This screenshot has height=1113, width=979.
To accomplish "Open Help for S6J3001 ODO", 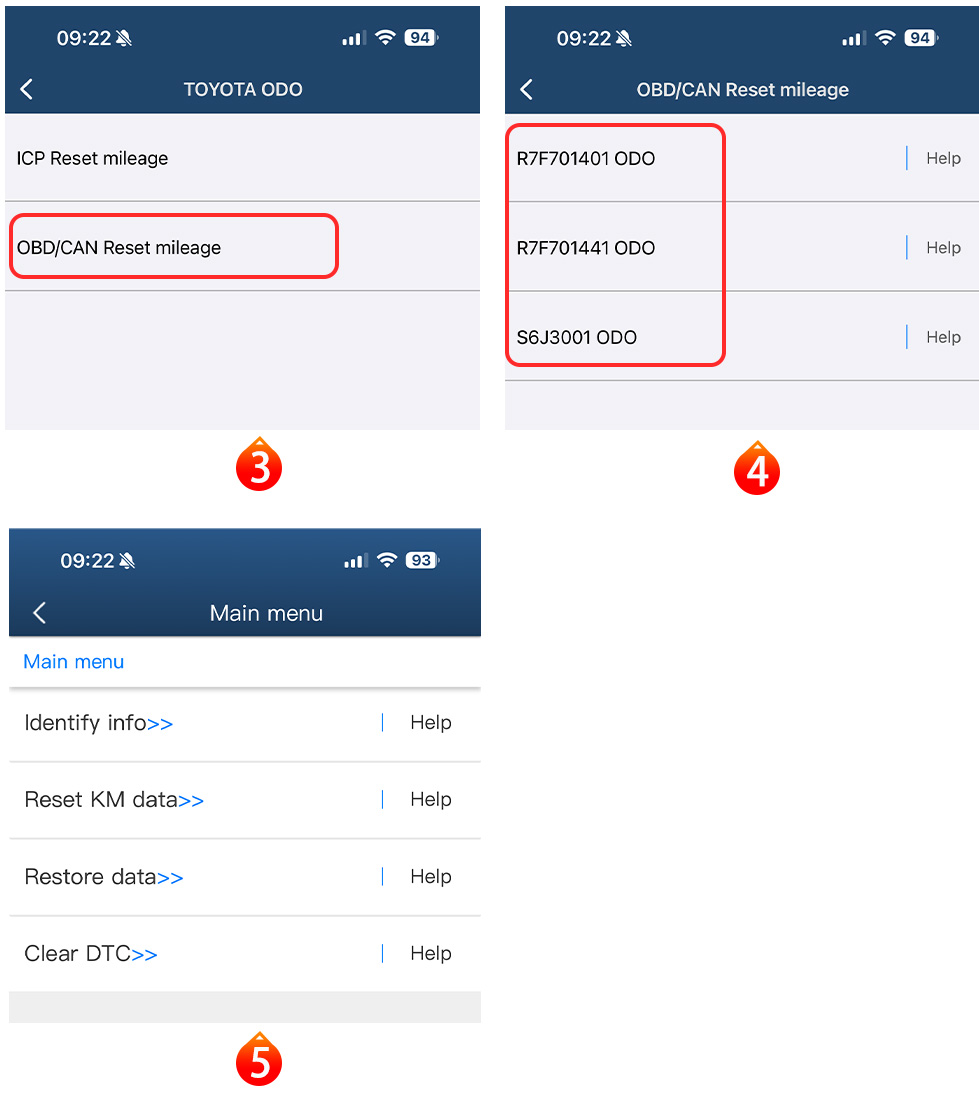I will point(943,337).
